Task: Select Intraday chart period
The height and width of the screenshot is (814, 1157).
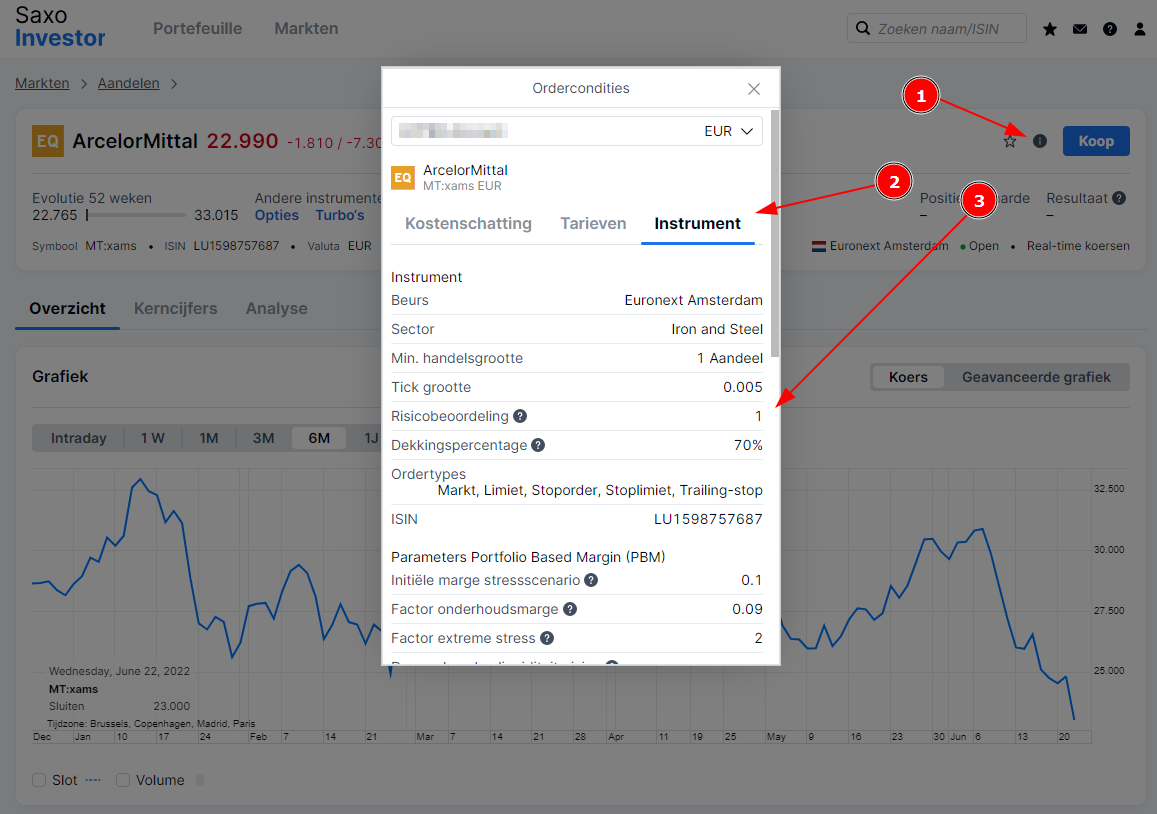Action: tap(78, 438)
